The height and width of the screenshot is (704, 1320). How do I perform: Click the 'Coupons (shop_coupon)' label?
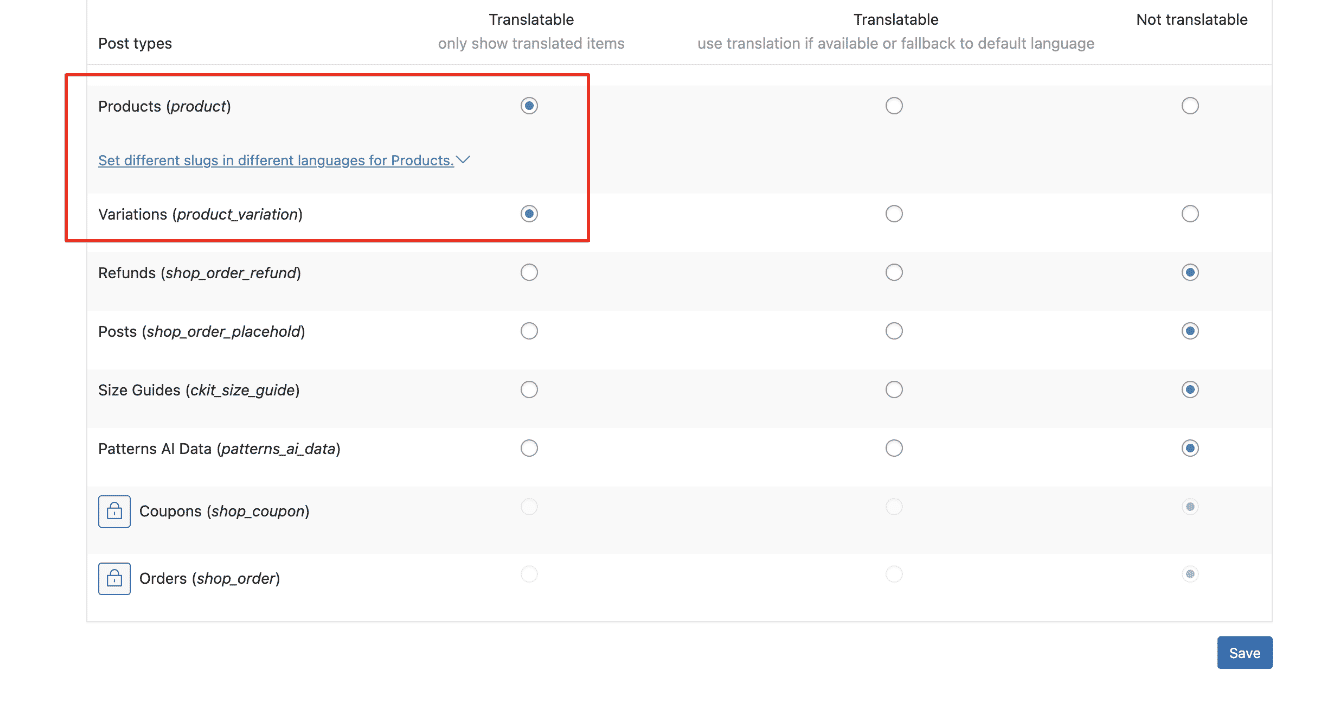point(224,511)
